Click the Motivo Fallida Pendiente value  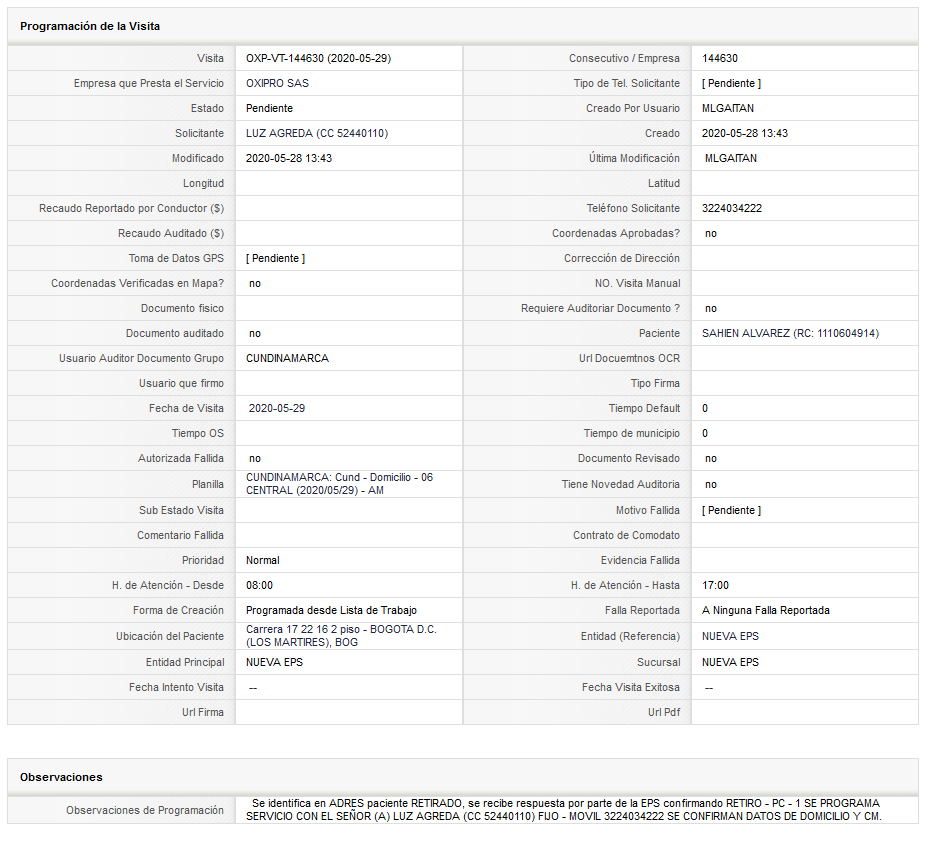pyautogui.click(x=731, y=510)
